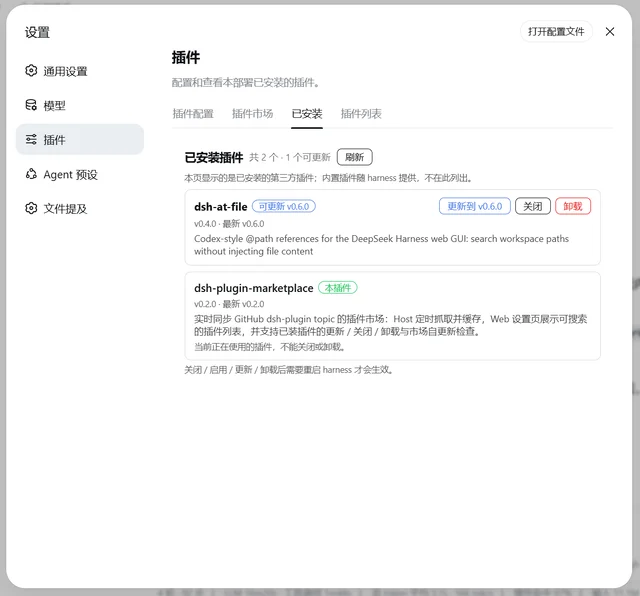Open Agent 预设 section
Image resolution: width=640 pixels, height=596 pixels.
click(x=80, y=174)
